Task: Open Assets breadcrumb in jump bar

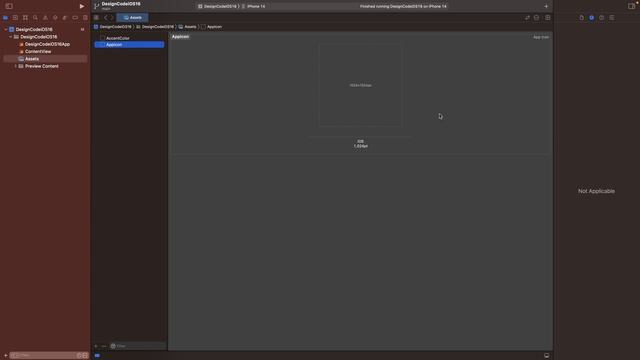Action: coord(187,27)
